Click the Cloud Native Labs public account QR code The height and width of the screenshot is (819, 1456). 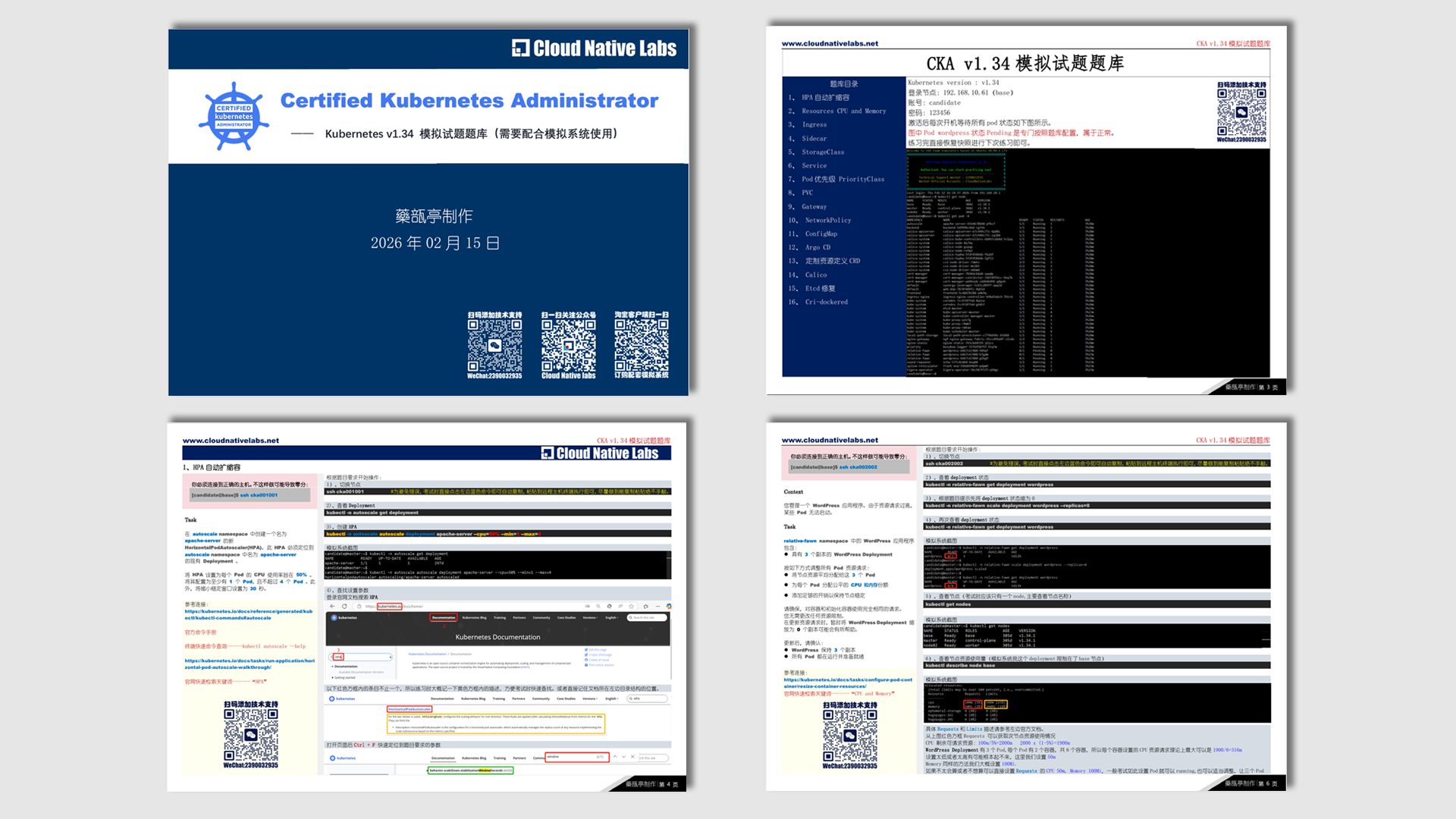point(568,346)
